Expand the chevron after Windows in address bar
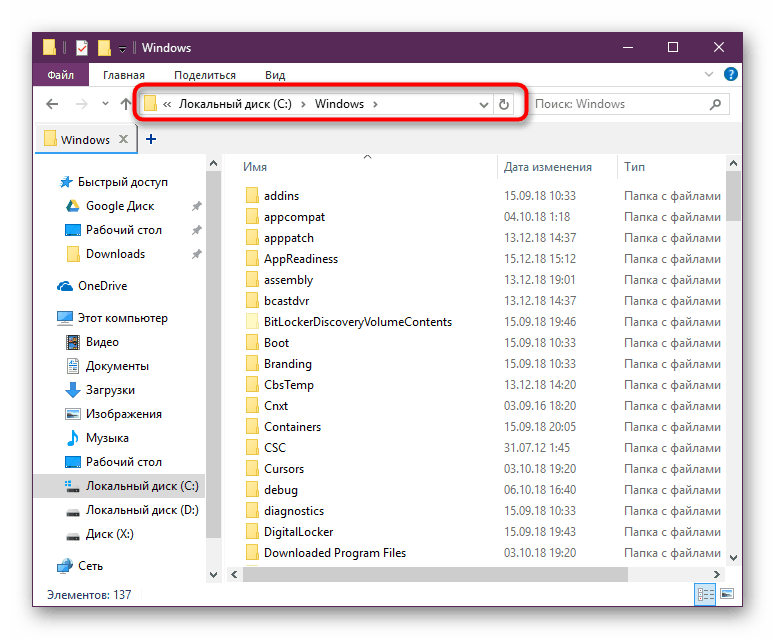775x639 pixels. click(375, 104)
